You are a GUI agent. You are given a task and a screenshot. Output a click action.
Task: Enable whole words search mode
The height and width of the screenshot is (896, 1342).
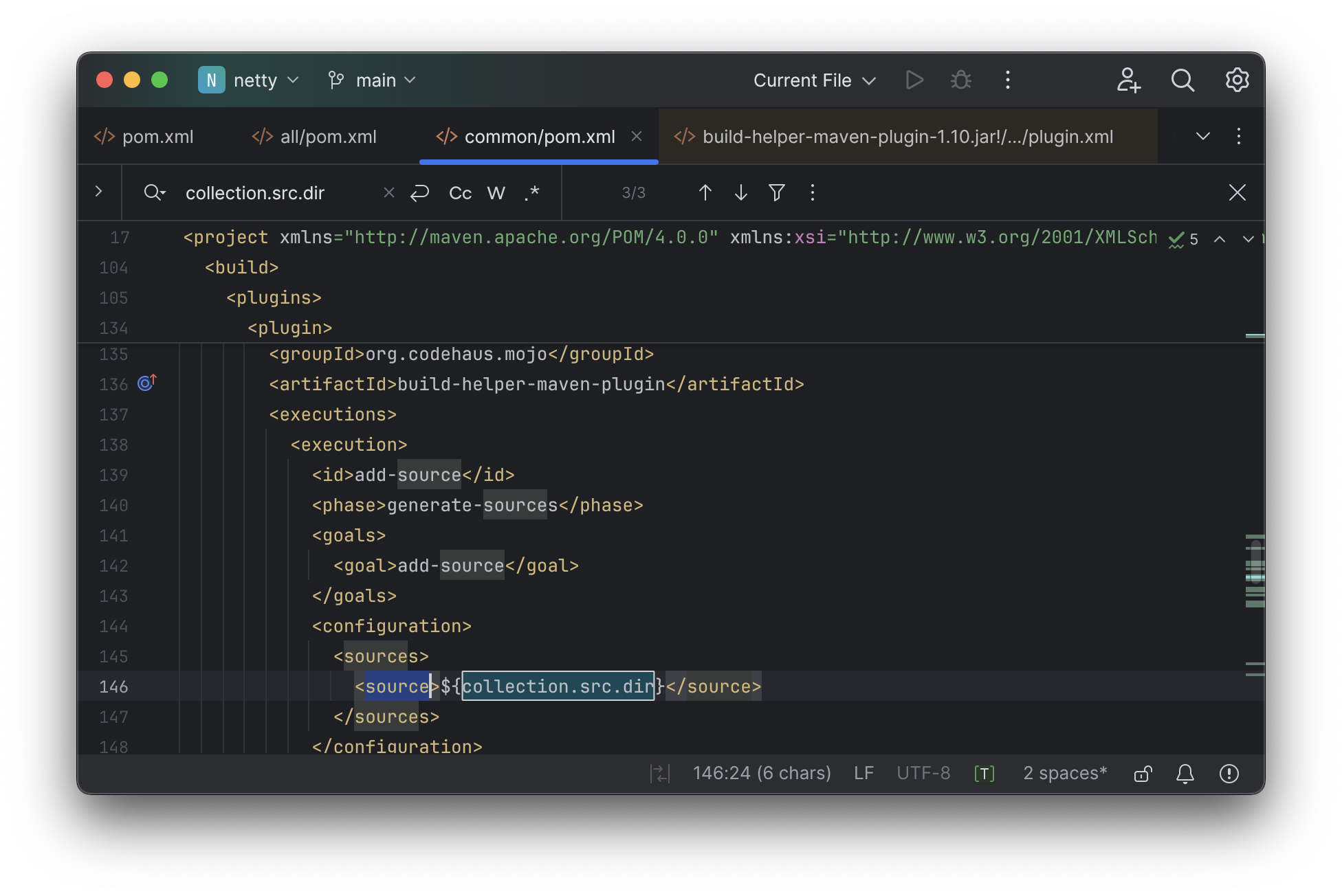pos(496,192)
